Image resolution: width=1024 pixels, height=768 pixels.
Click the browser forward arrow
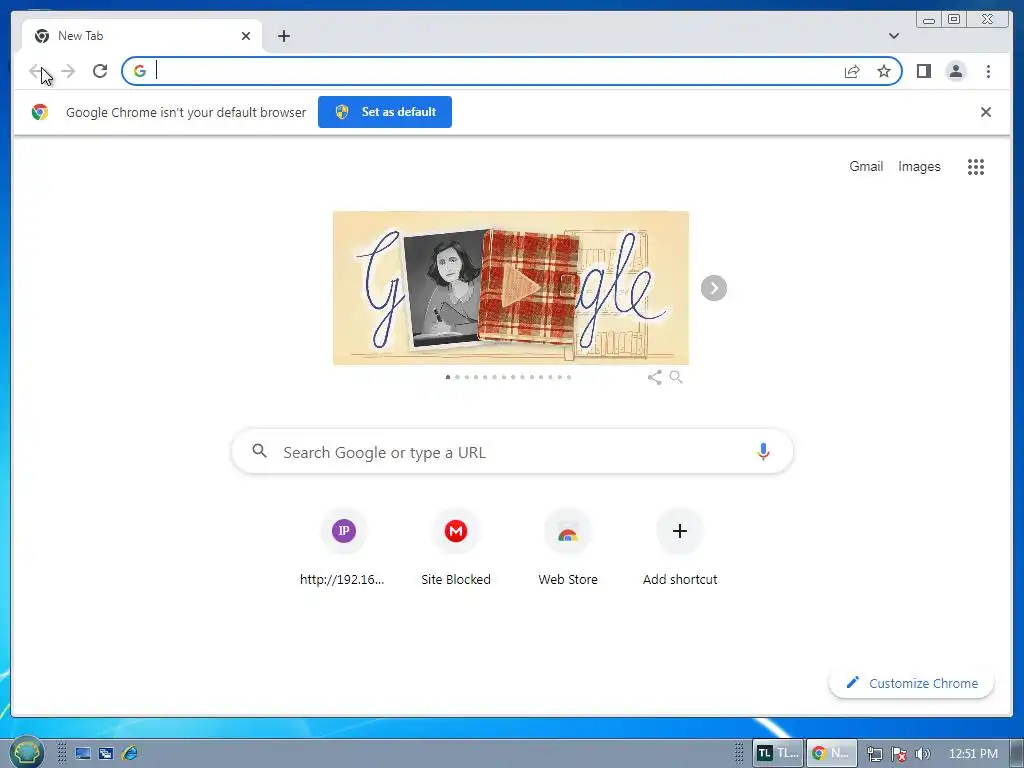tap(68, 71)
